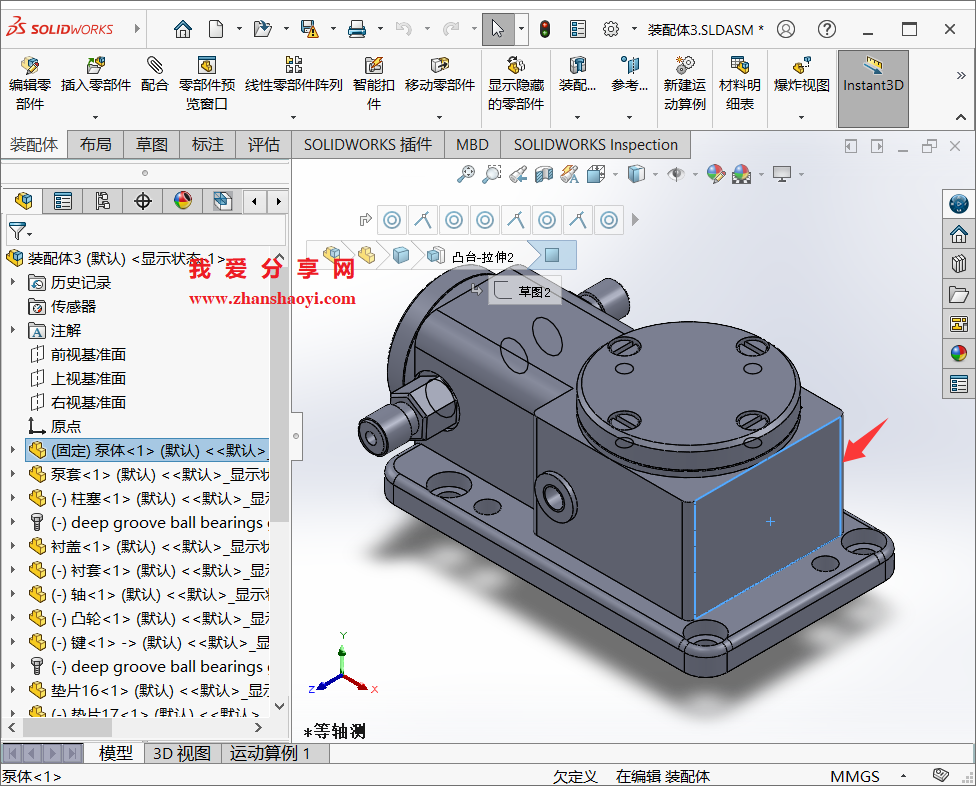Viewport: 976px width, 786px height.
Task: Click Zoom to Fit magnifier icon
Action: pyautogui.click(x=466, y=174)
